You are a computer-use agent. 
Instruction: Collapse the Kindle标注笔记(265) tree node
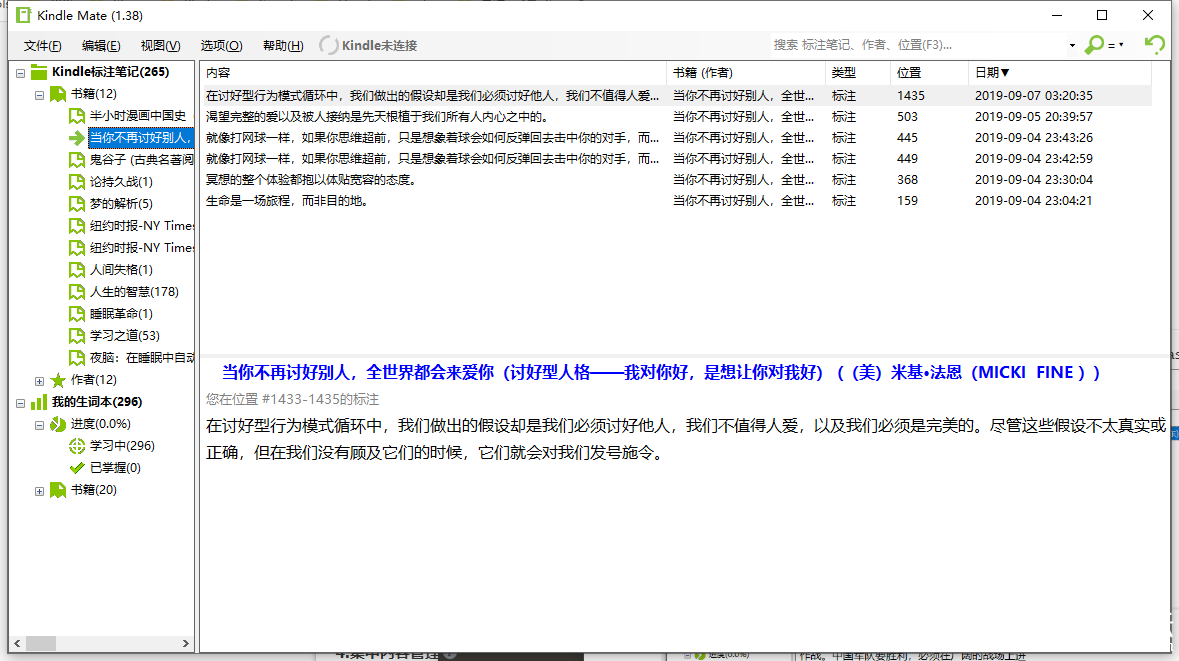(x=20, y=73)
